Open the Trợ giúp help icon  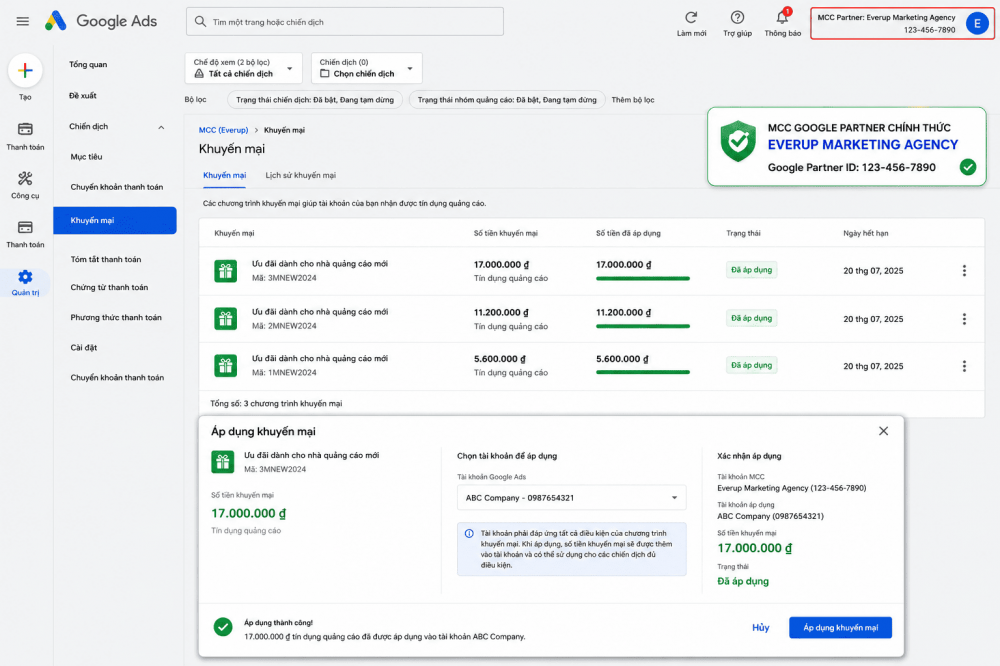pyautogui.click(x=737, y=17)
